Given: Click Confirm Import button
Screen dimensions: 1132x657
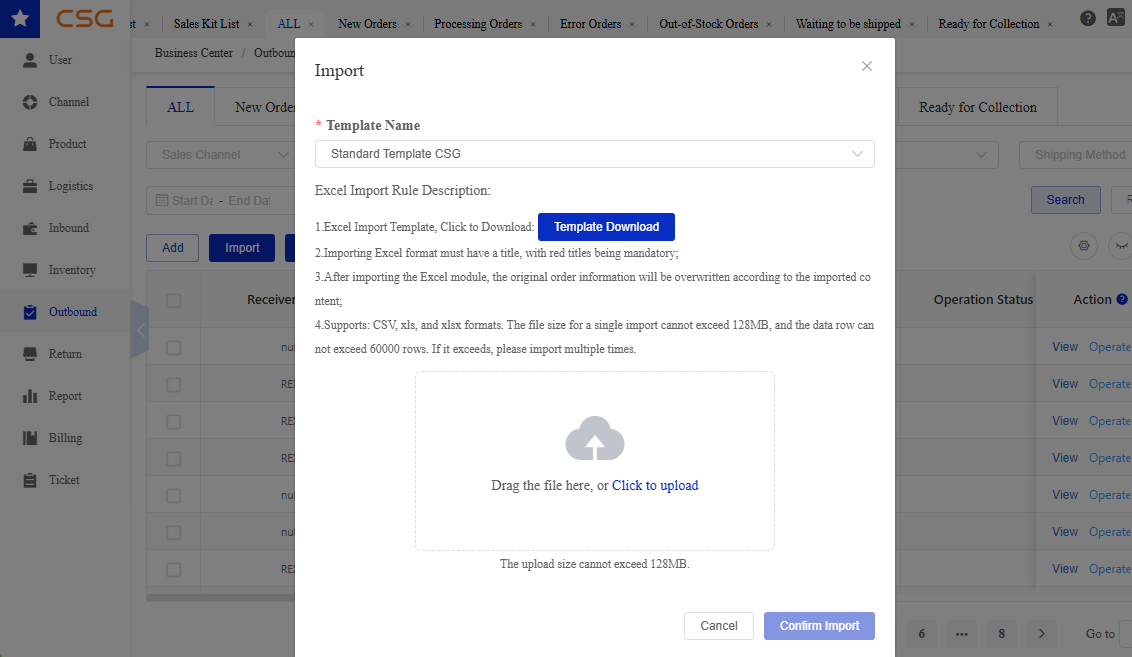Looking at the screenshot, I should (819, 626).
